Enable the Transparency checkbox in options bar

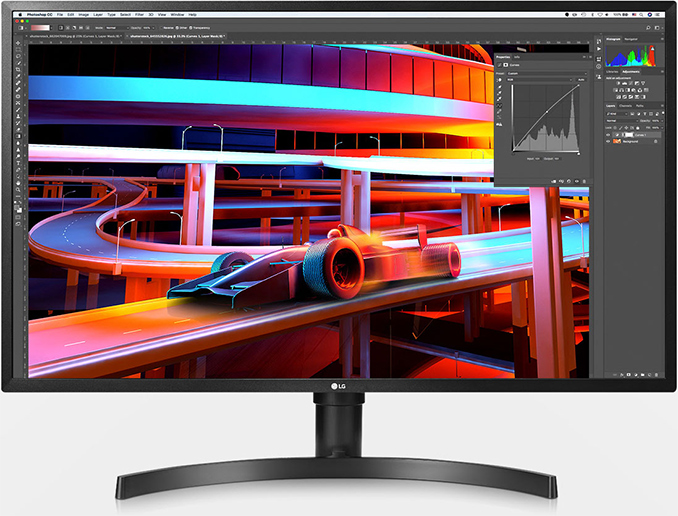click(191, 28)
